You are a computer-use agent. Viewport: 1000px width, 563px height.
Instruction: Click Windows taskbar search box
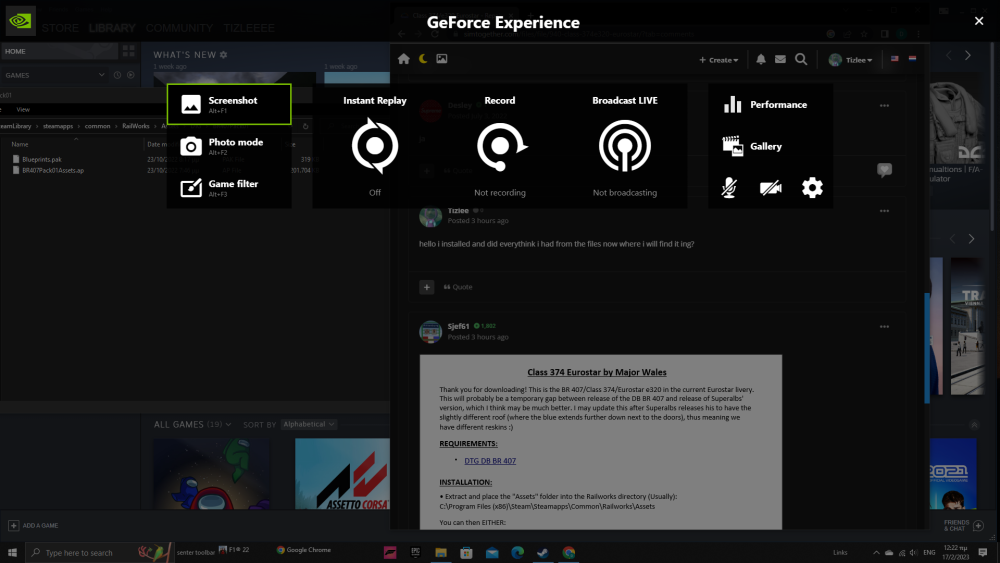click(x=98, y=552)
